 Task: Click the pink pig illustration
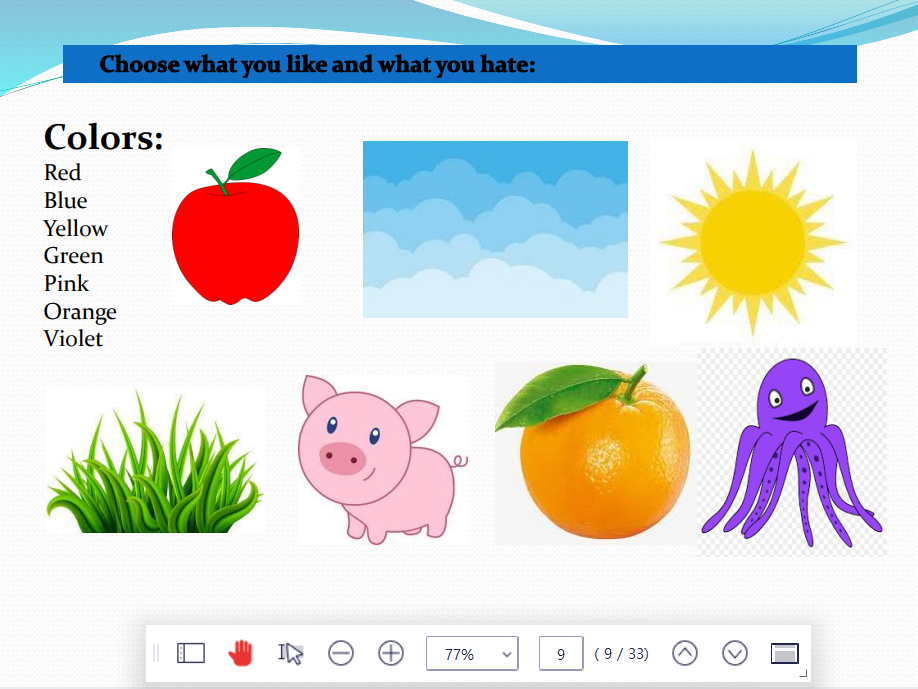(x=381, y=460)
